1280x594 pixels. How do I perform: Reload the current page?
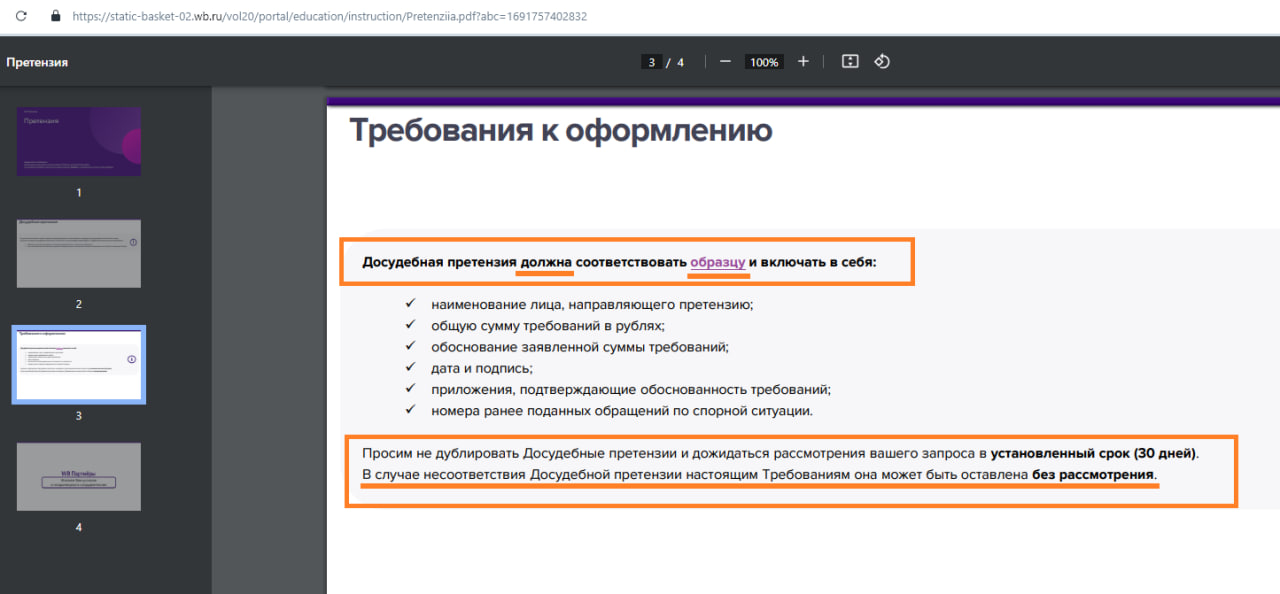point(21,15)
